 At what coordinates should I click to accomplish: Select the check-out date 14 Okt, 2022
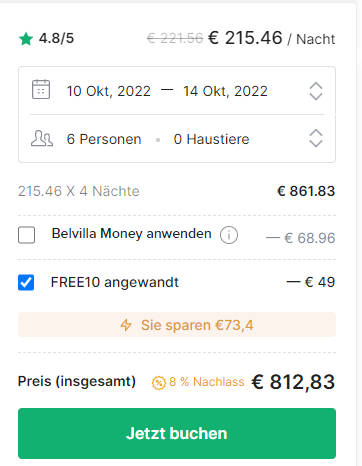pyautogui.click(x=225, y=91)
